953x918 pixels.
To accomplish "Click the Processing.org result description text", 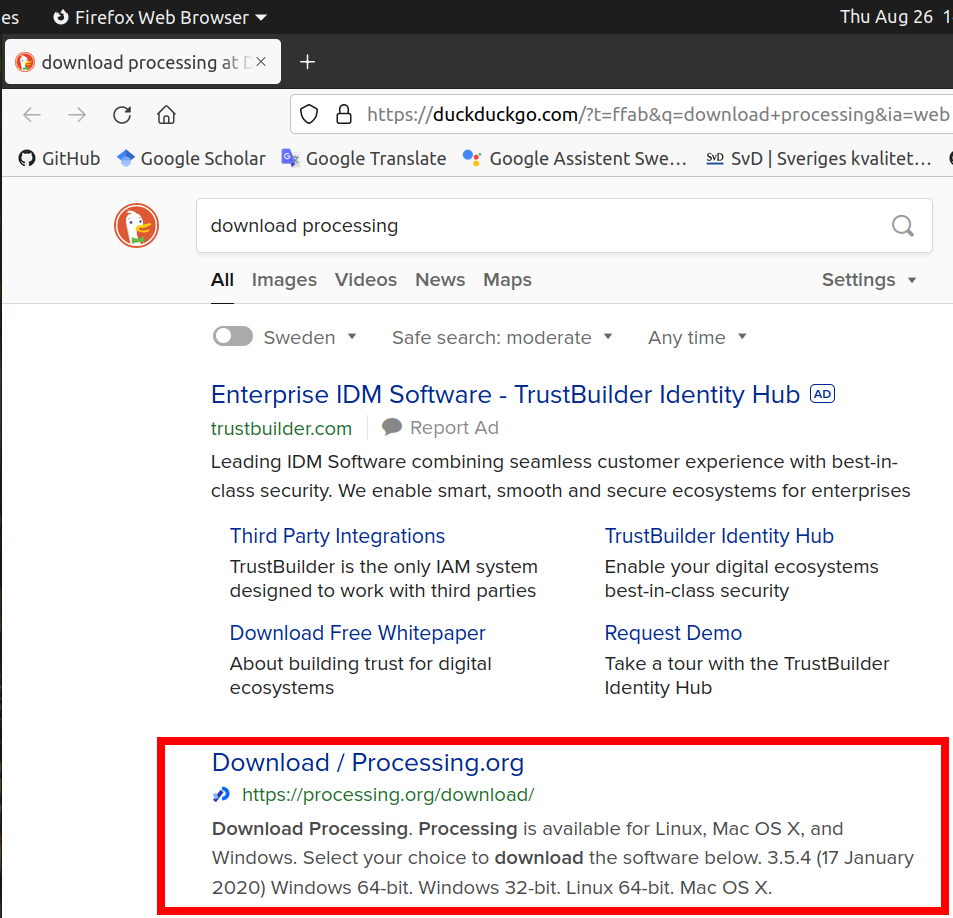I will click(x=563, y=858).
